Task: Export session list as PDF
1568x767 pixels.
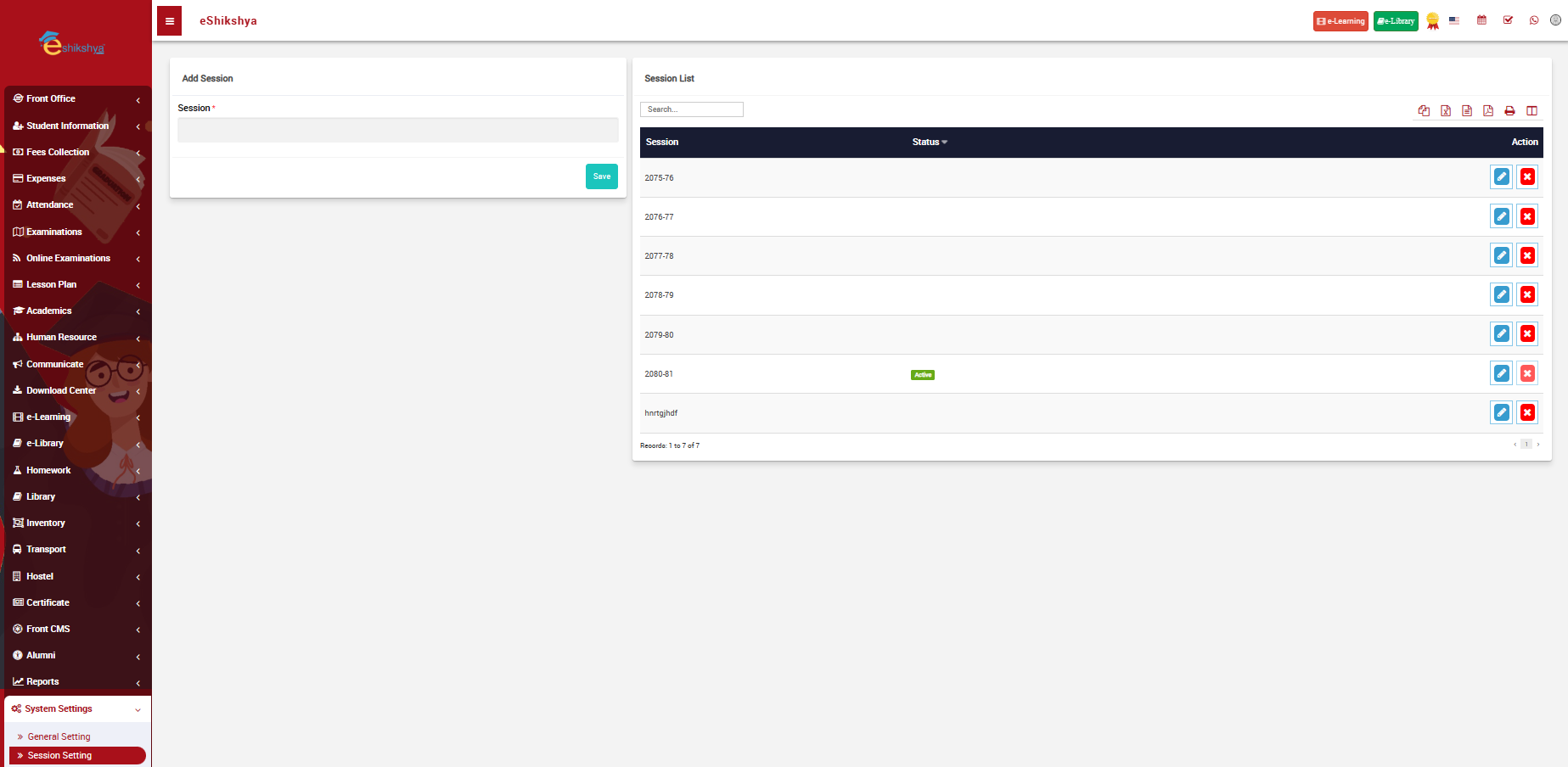Action: point(1488,111)
